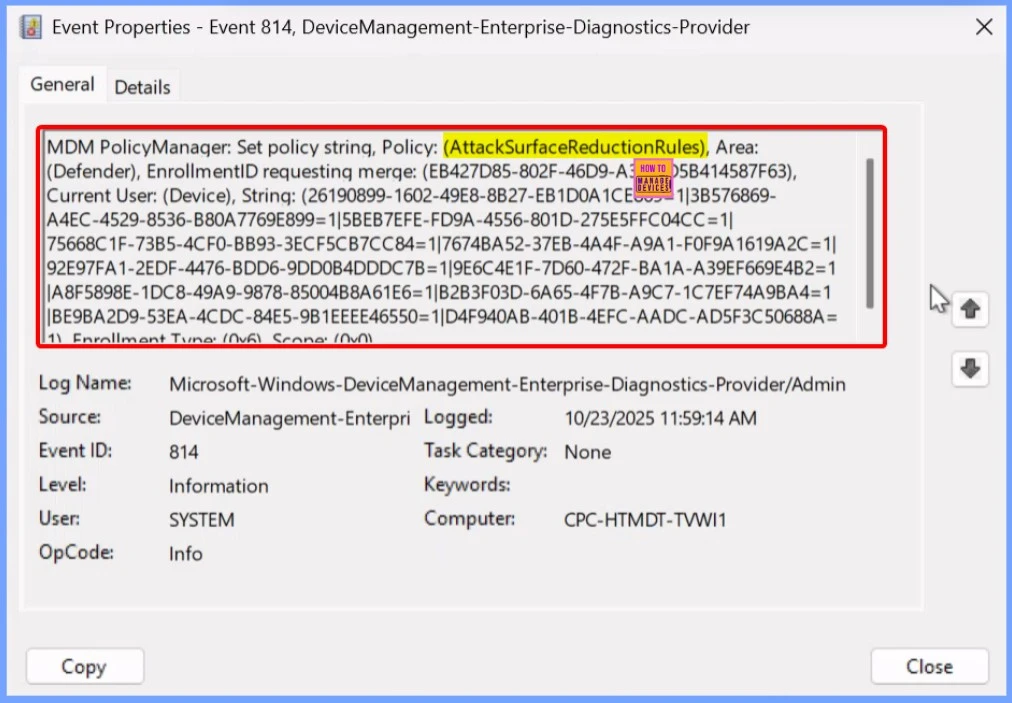Screen dimensions: 1012x703
Task: Click the Level value Information
Action: [x=218, y=486]
